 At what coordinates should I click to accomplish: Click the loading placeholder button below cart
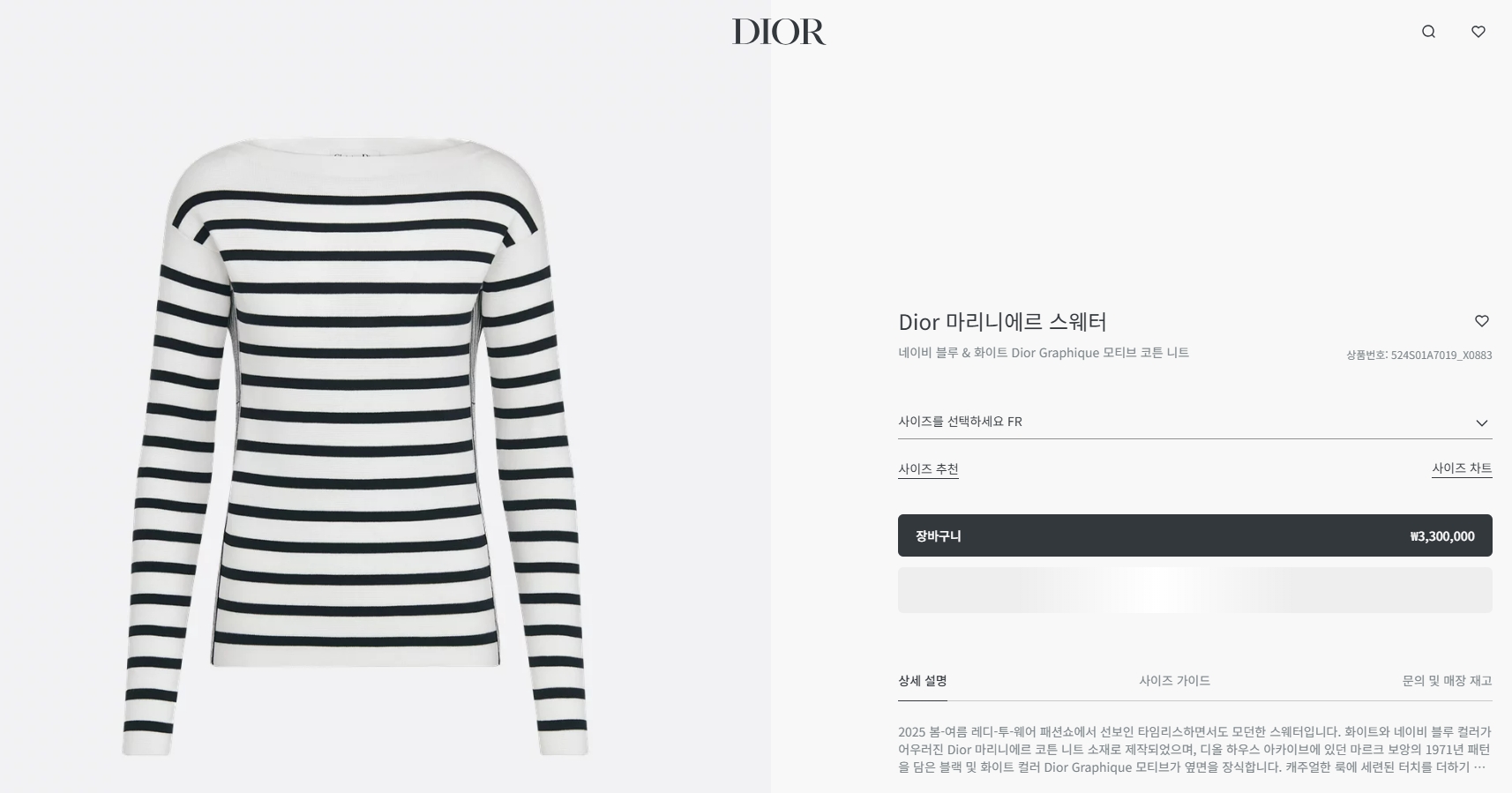1195,590
